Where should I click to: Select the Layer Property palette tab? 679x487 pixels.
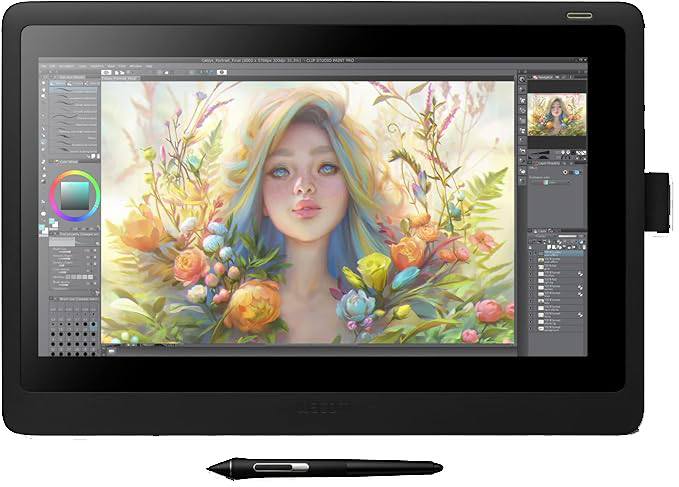(546, 163)
